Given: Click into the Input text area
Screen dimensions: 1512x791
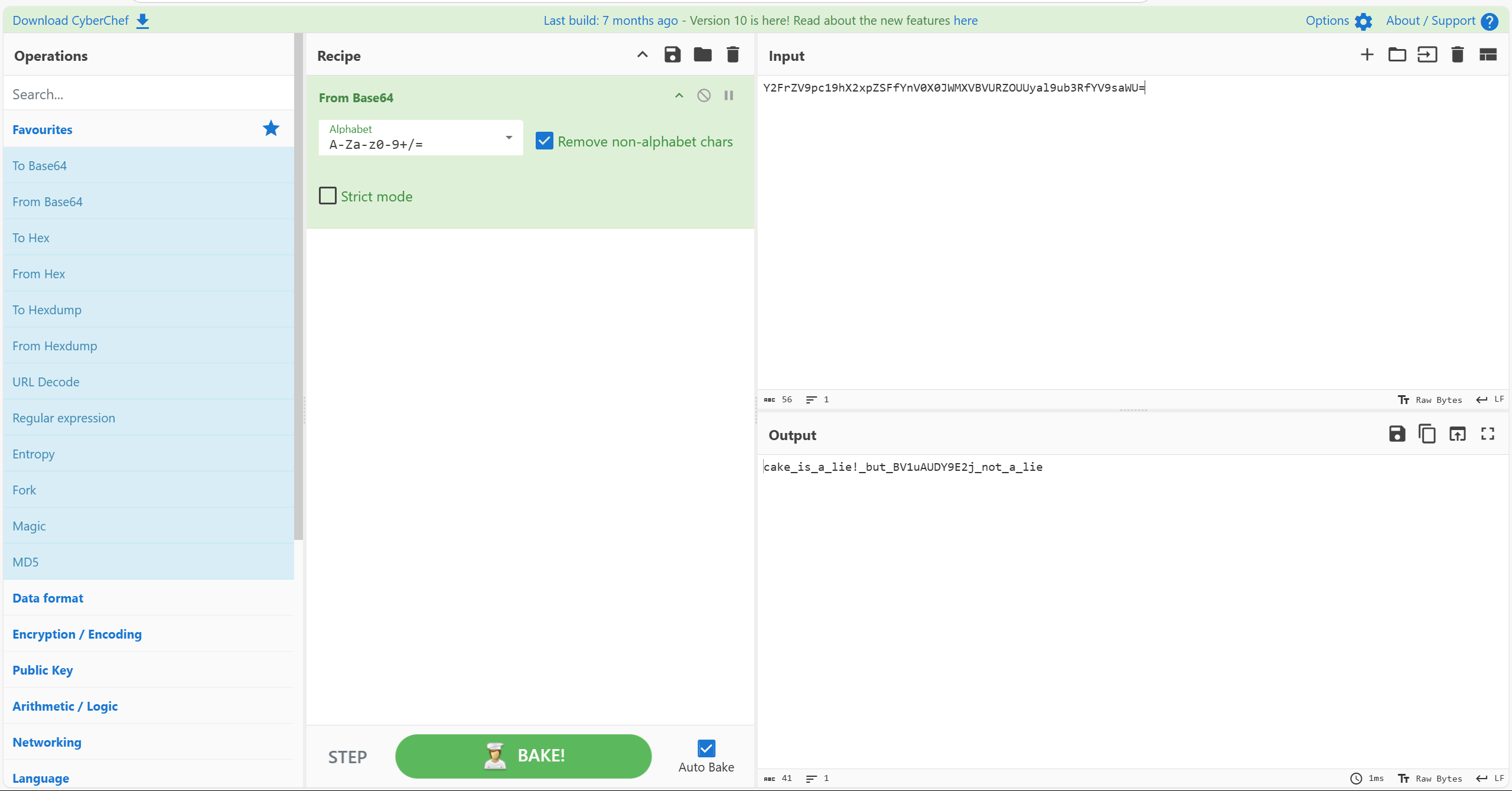Looking at the screenshot, I should tap(1133, 232).
